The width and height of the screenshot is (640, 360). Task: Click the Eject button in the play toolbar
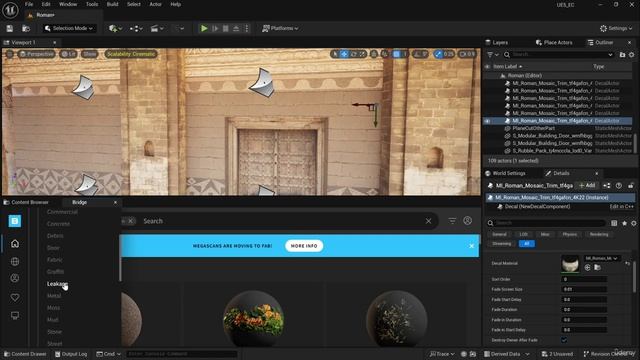(x=236, y=28)
